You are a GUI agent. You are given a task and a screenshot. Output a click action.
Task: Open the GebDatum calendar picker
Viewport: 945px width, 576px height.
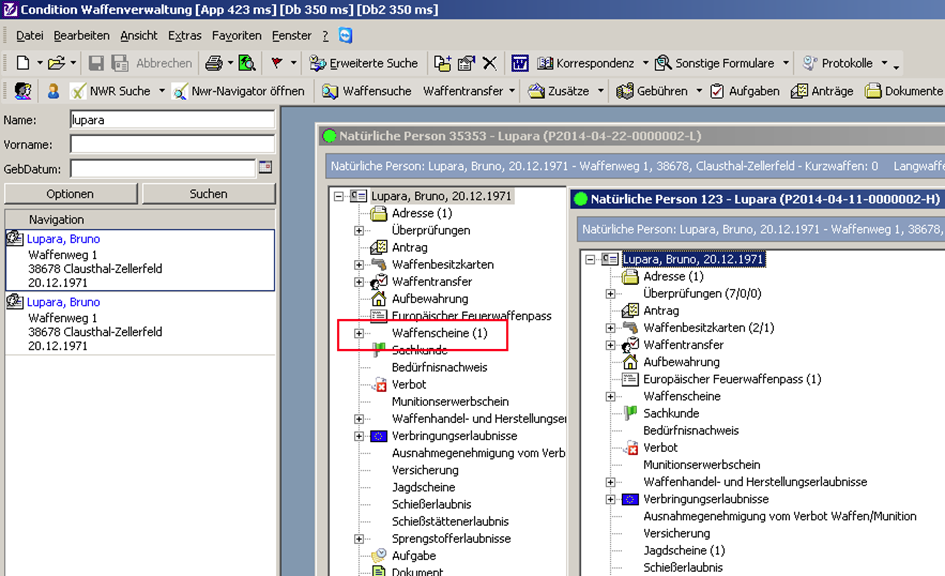point(265,168)
